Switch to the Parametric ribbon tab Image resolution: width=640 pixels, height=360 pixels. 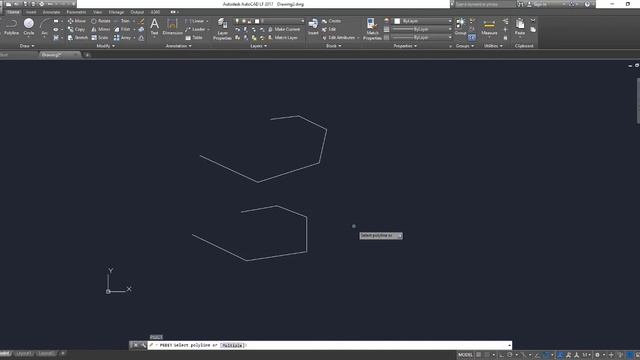[x=76, y=12]
